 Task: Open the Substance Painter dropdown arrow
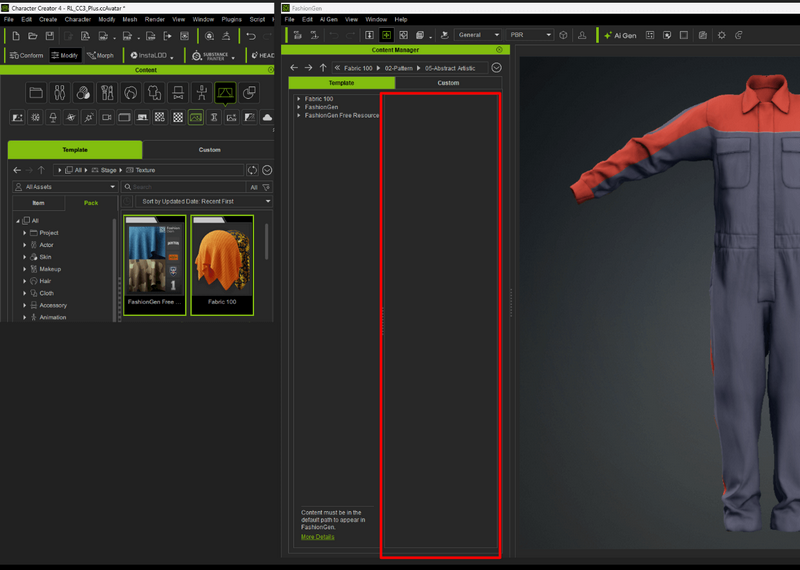pos(233,58)
